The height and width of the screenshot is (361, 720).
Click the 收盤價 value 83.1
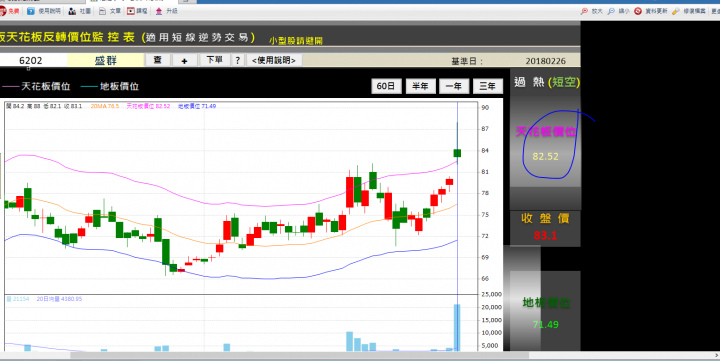[x=546, y=236]
